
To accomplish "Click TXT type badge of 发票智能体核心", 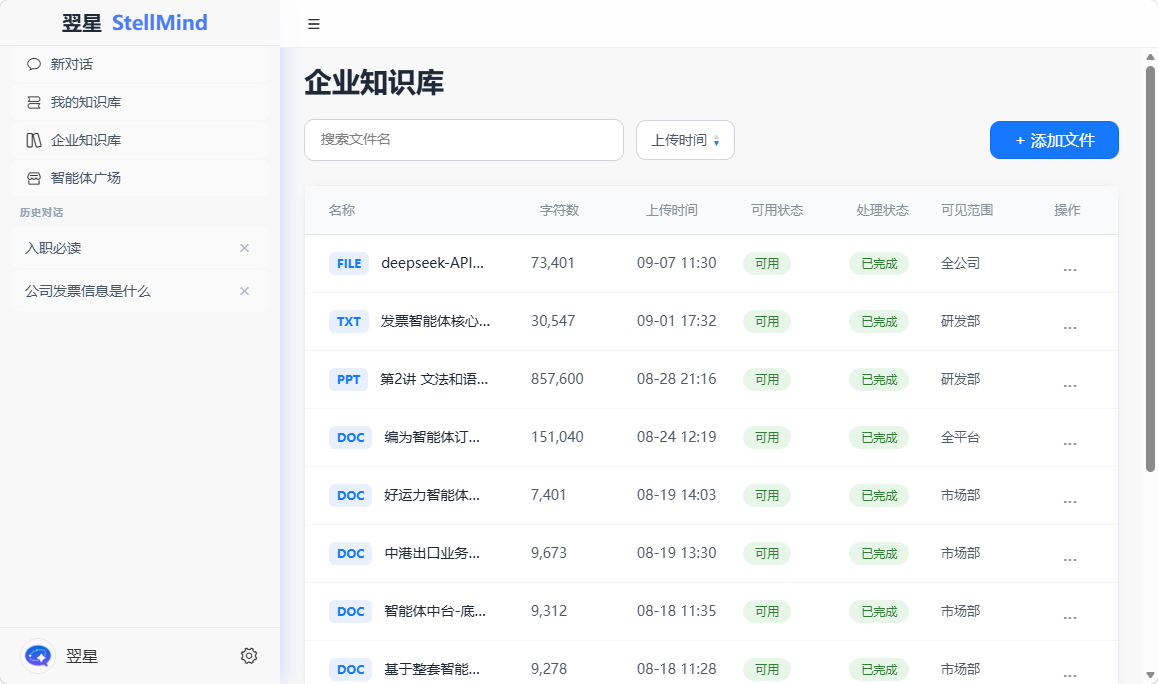I will 349,321.
